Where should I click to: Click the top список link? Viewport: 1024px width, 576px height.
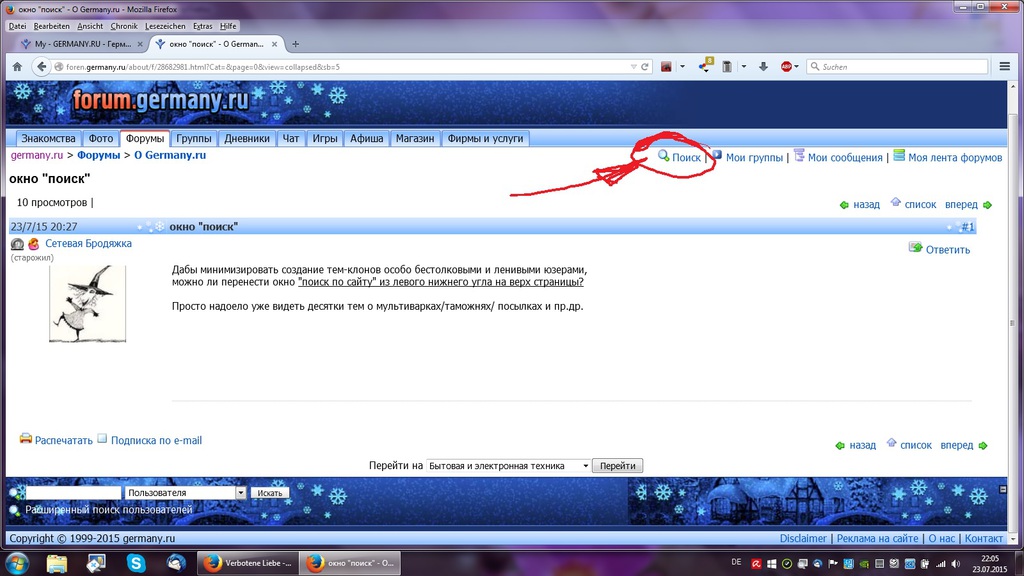[x=921, y=204]
